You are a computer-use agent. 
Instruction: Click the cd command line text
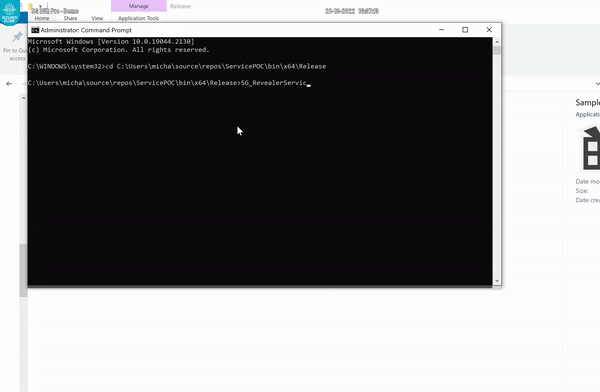point(216,67)
